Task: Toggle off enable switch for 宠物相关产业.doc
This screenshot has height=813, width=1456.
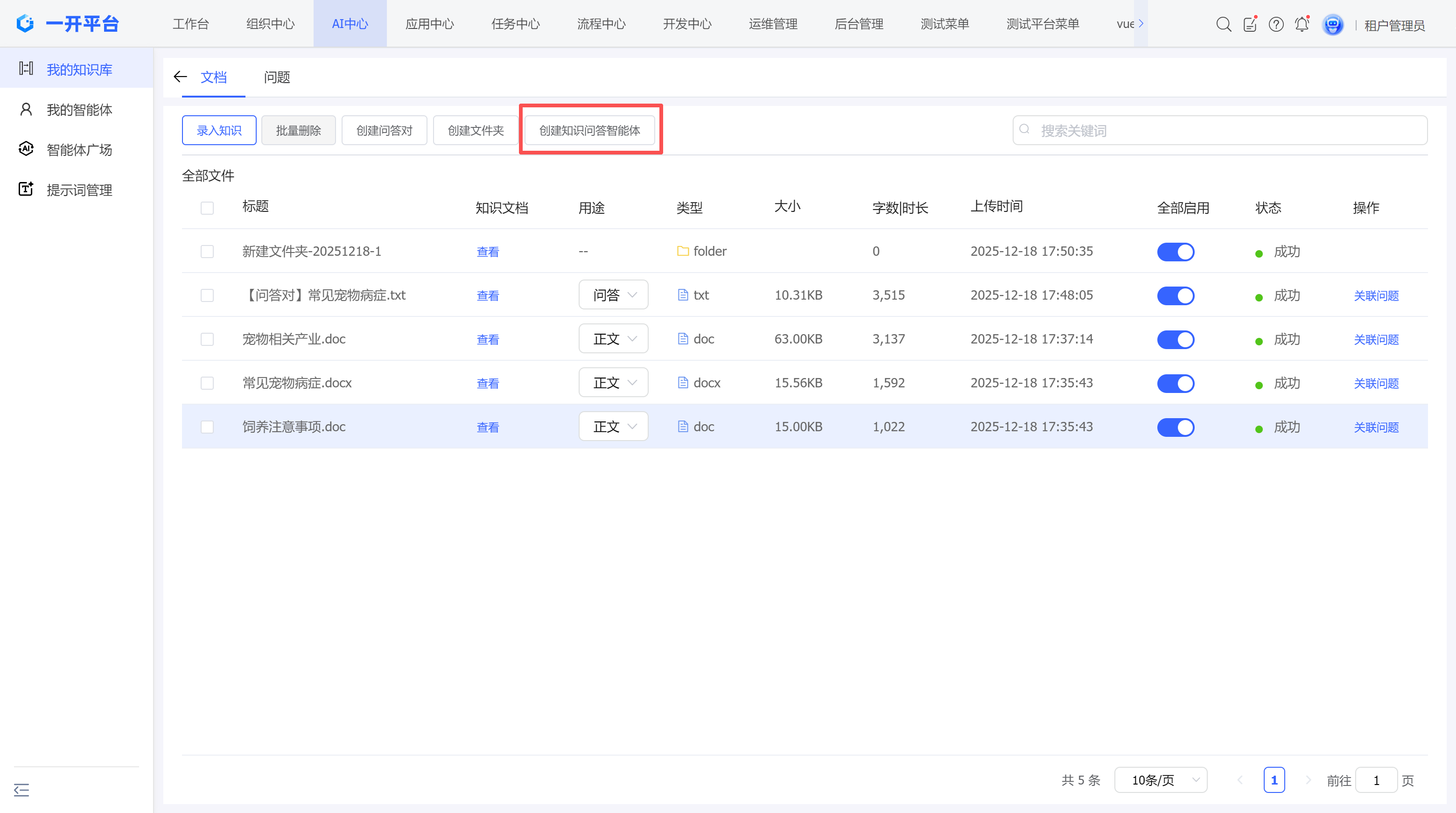Action: 1175,339
